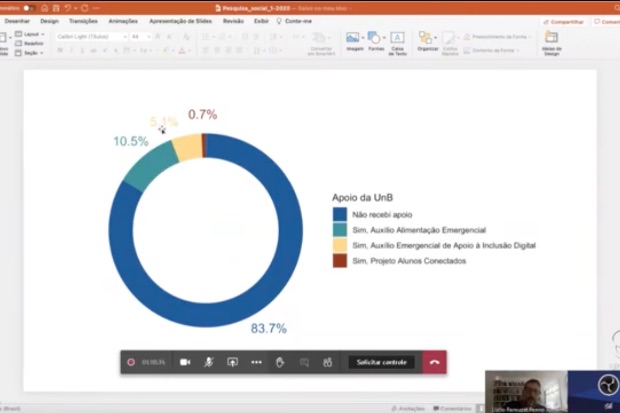
Task: Open the Apresentação de Slides tab
Action: [x=180, y=21]
